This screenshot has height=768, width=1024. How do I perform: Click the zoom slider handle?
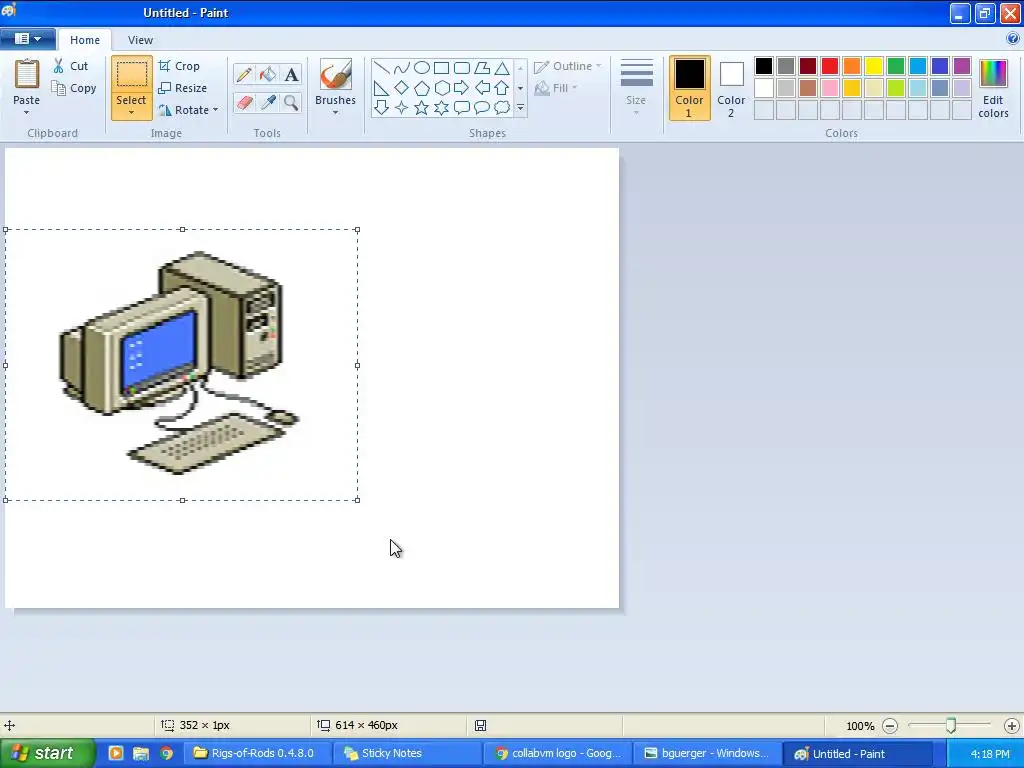(951, 725)
